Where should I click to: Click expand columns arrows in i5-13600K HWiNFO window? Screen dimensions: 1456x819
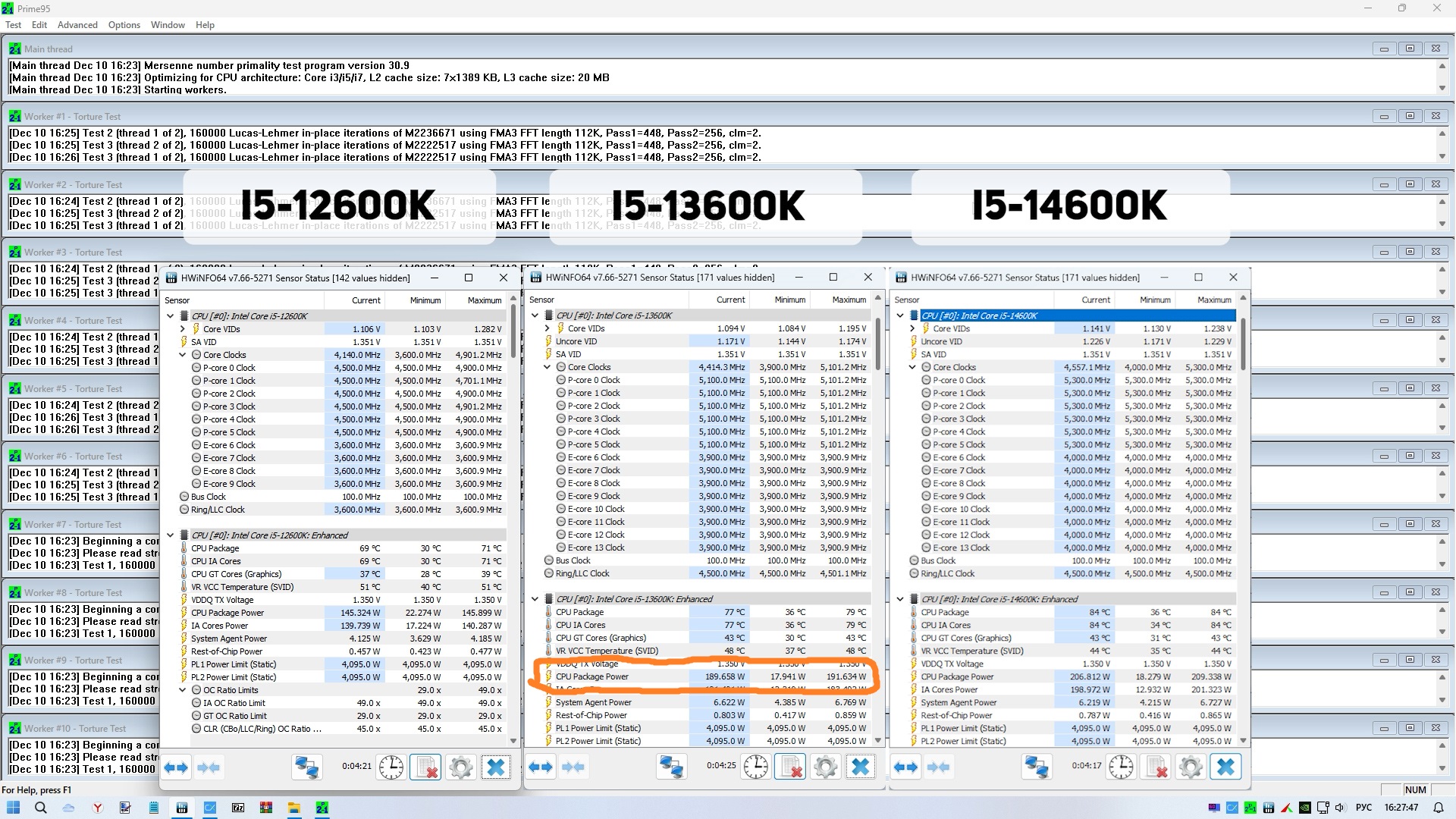click(x=541, y=767)
